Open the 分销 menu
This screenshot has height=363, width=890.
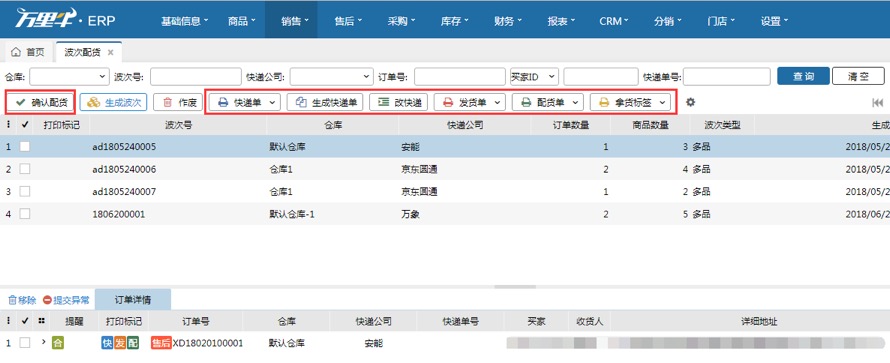pyautogui.click(x=668, y=21)
